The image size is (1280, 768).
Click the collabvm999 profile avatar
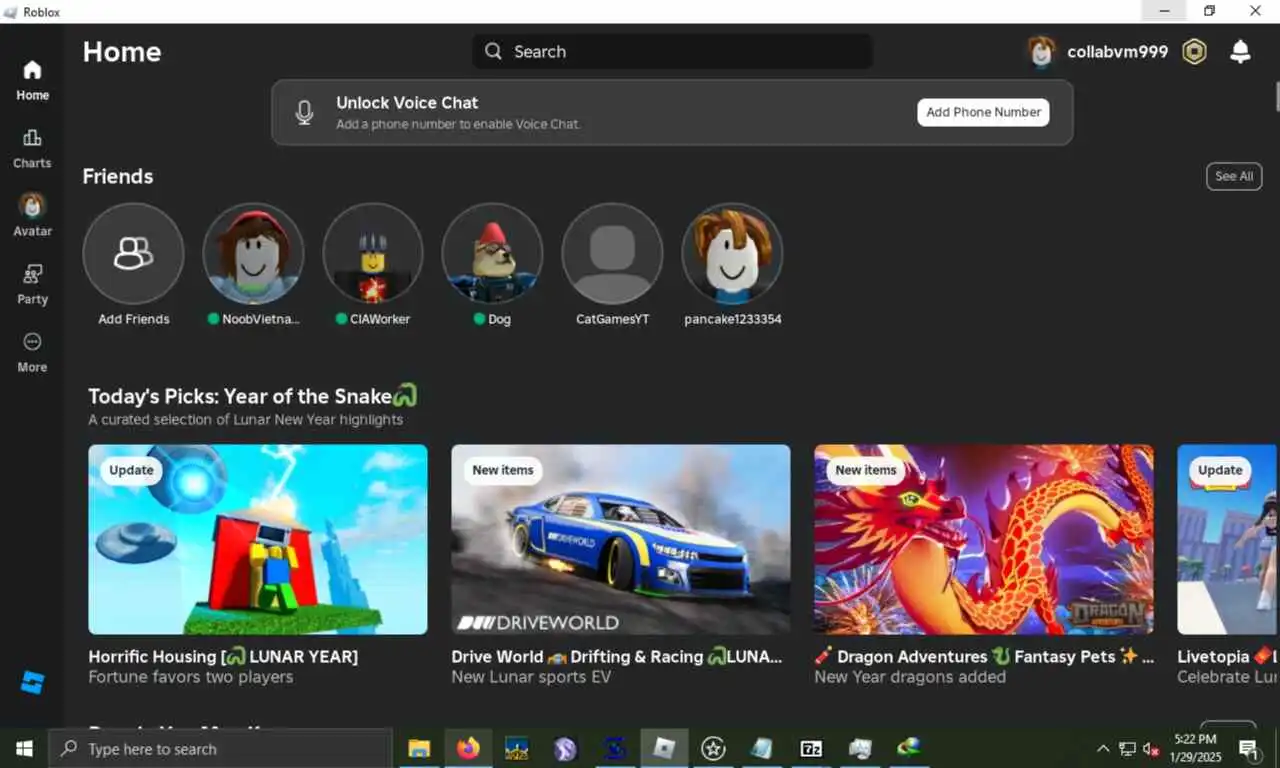tap(1042, 52)
